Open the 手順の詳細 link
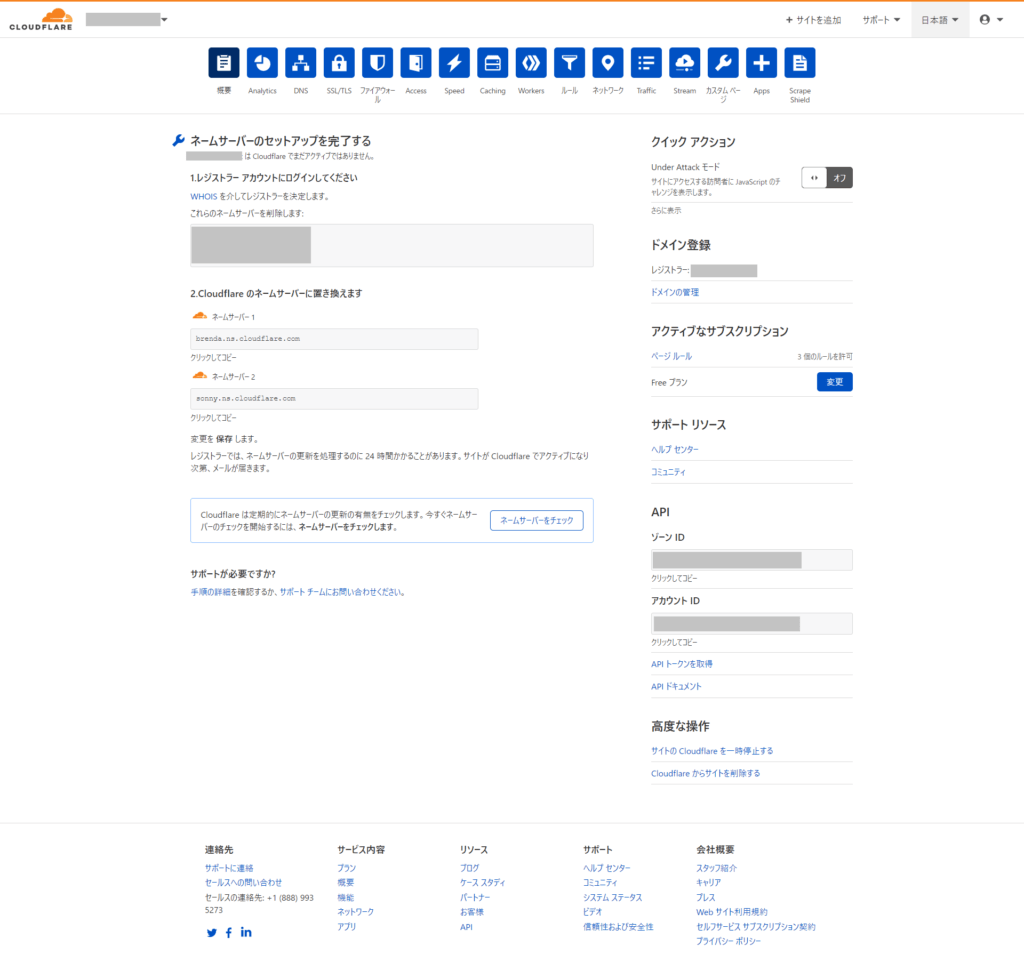Image resolution: width=1024 pixels, height=978 pixels. pos(210,592)
